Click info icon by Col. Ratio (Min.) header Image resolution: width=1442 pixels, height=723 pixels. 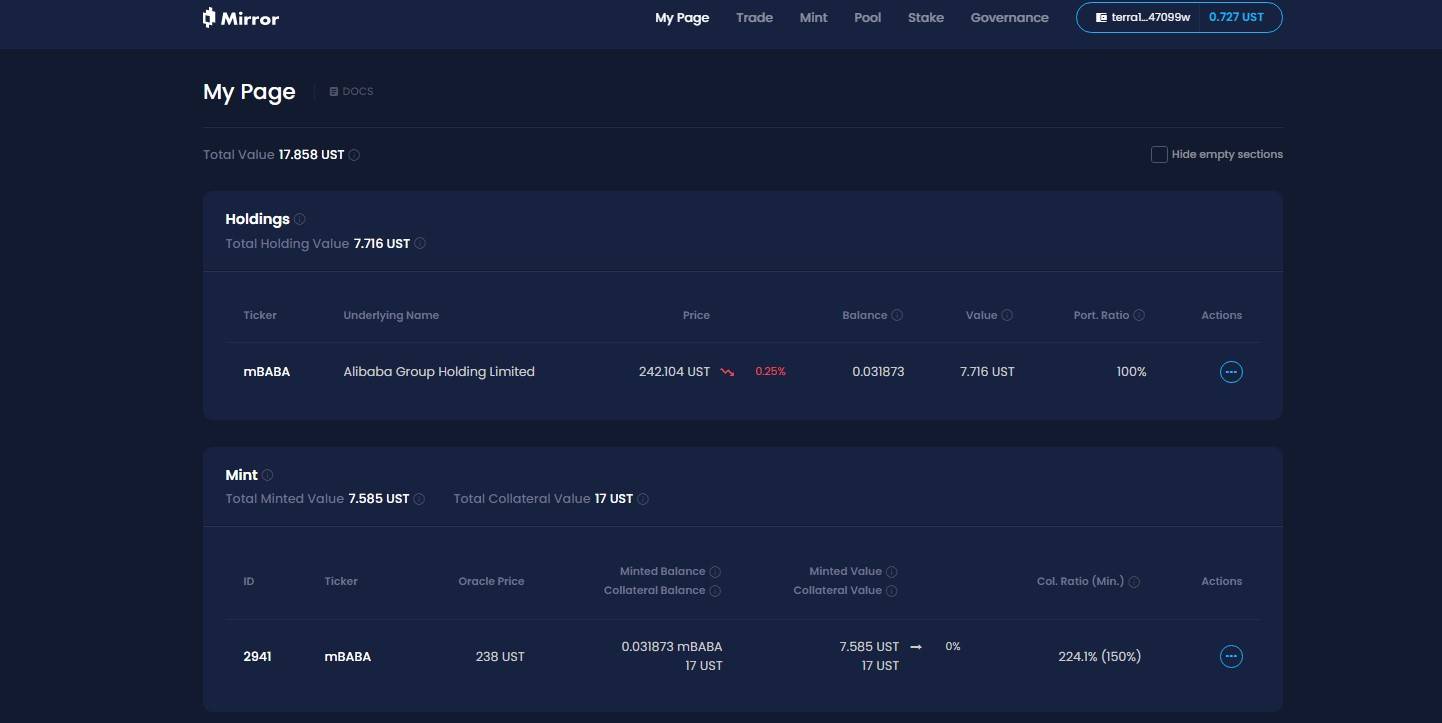1134,581
